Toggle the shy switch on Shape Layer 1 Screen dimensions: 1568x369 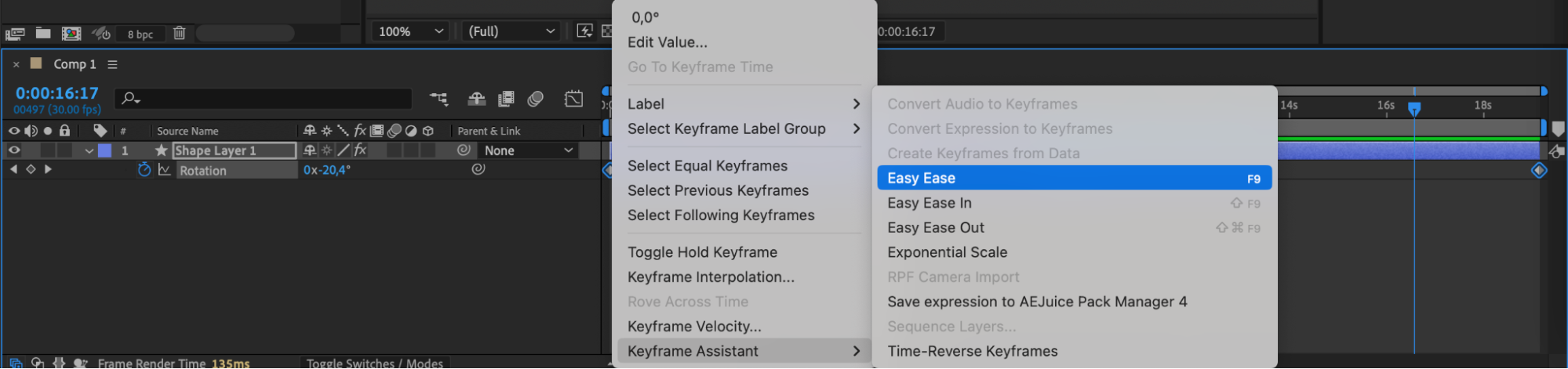[310, 150]
